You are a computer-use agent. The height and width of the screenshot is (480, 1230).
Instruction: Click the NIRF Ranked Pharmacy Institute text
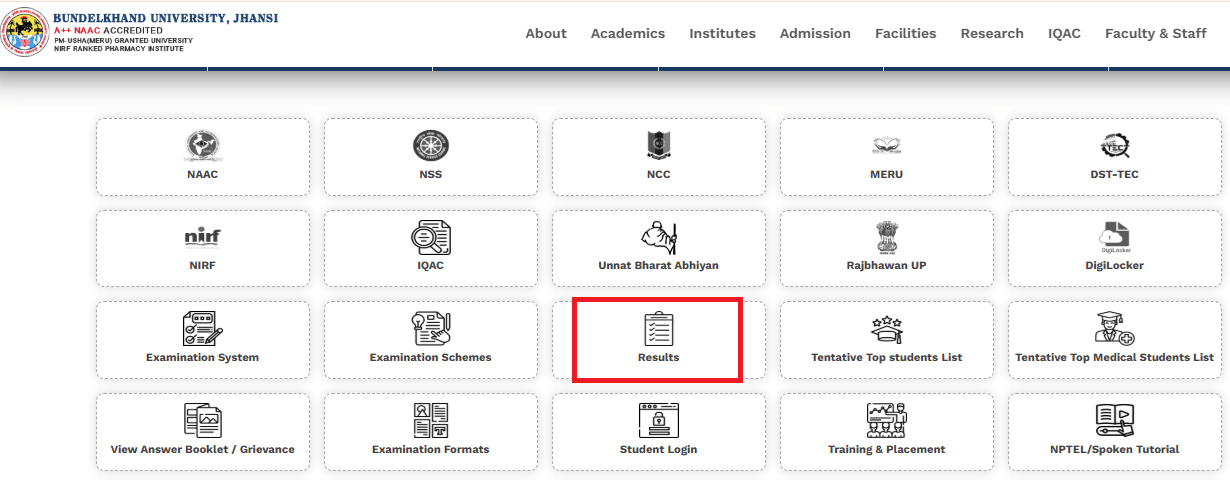click(118, 49)
